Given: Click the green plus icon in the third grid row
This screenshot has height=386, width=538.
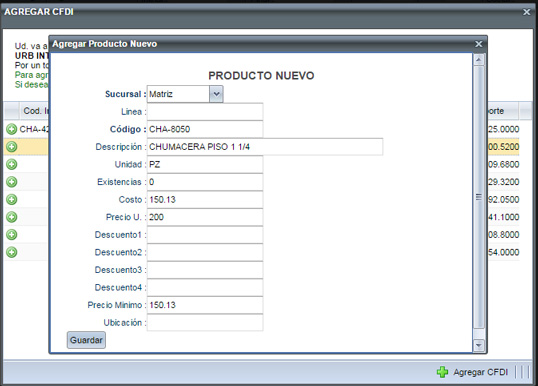Looking at the screenshot, I should click(x=12, y=164).
